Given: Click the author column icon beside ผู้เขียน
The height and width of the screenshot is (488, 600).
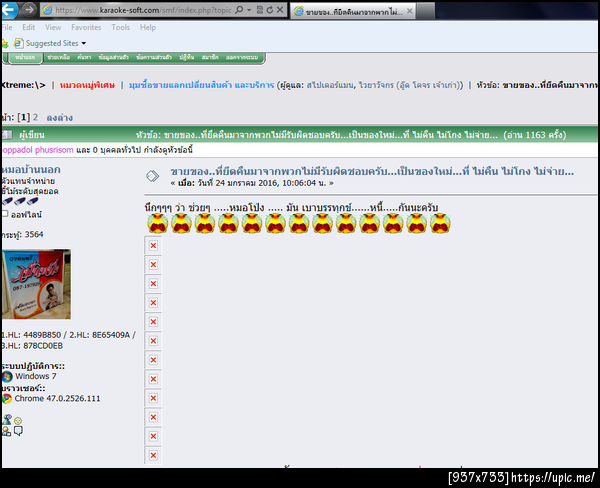Looking at the screenshot, I should click(7, 135).
